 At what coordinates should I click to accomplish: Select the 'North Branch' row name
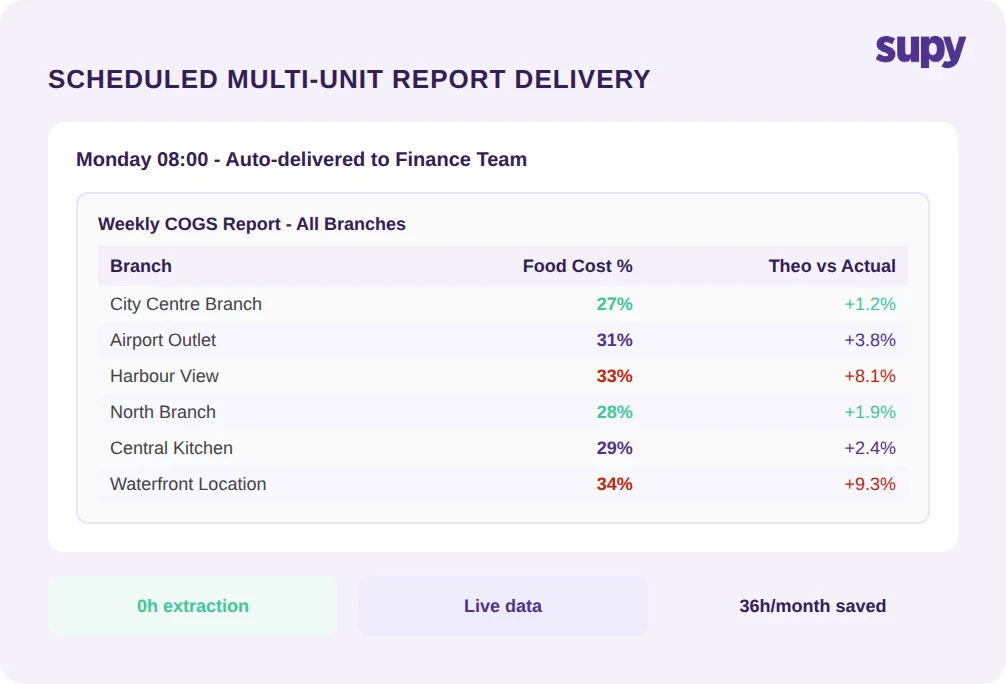click(x=163, y=412)
